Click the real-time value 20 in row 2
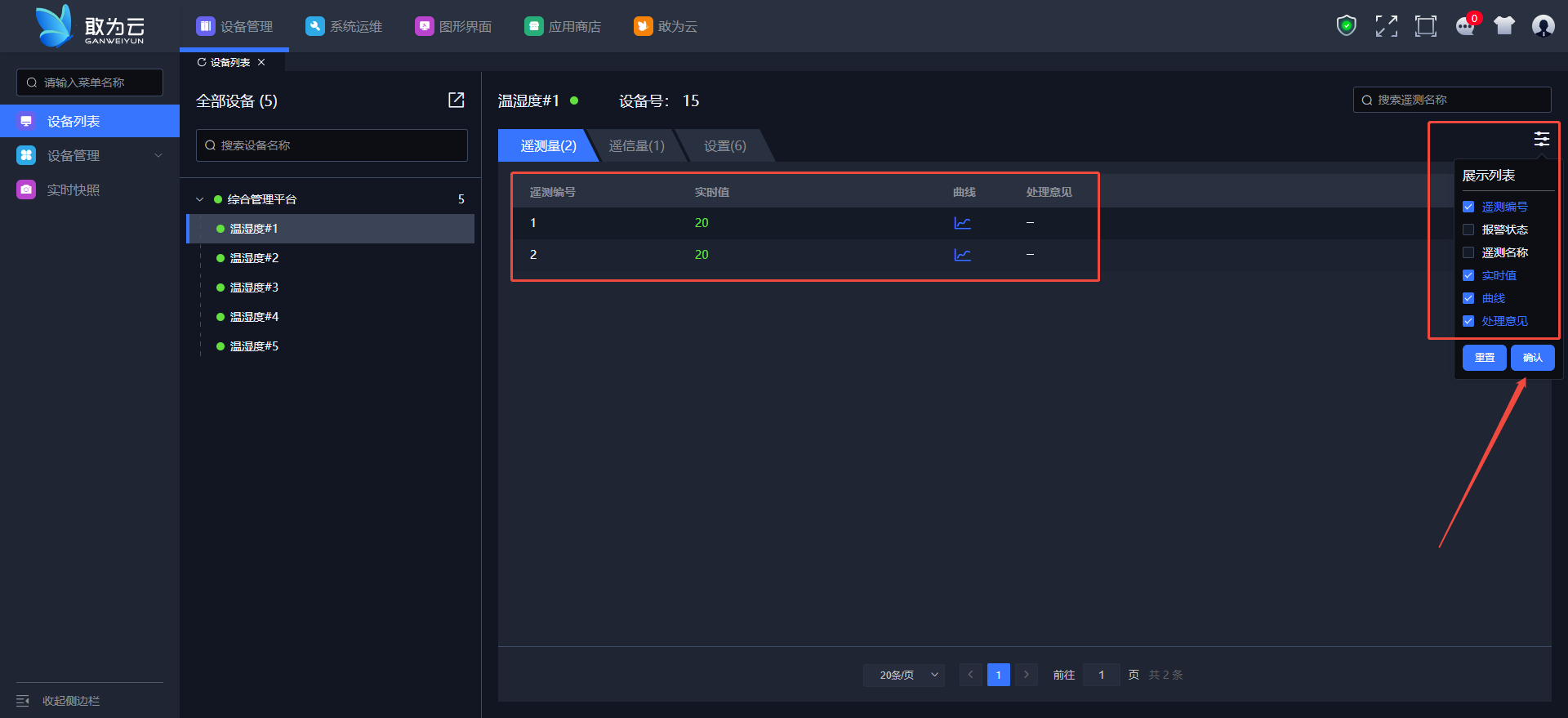 [702, 255]
